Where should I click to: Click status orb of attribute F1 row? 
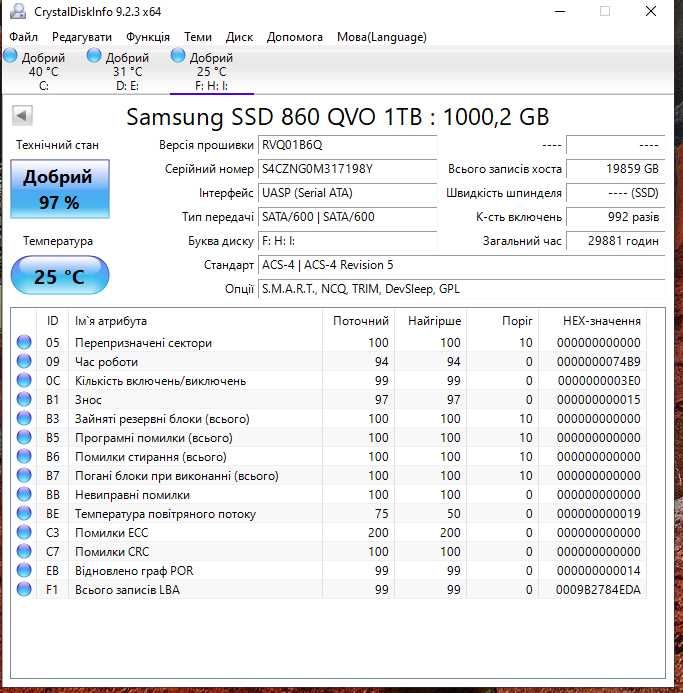24,589
